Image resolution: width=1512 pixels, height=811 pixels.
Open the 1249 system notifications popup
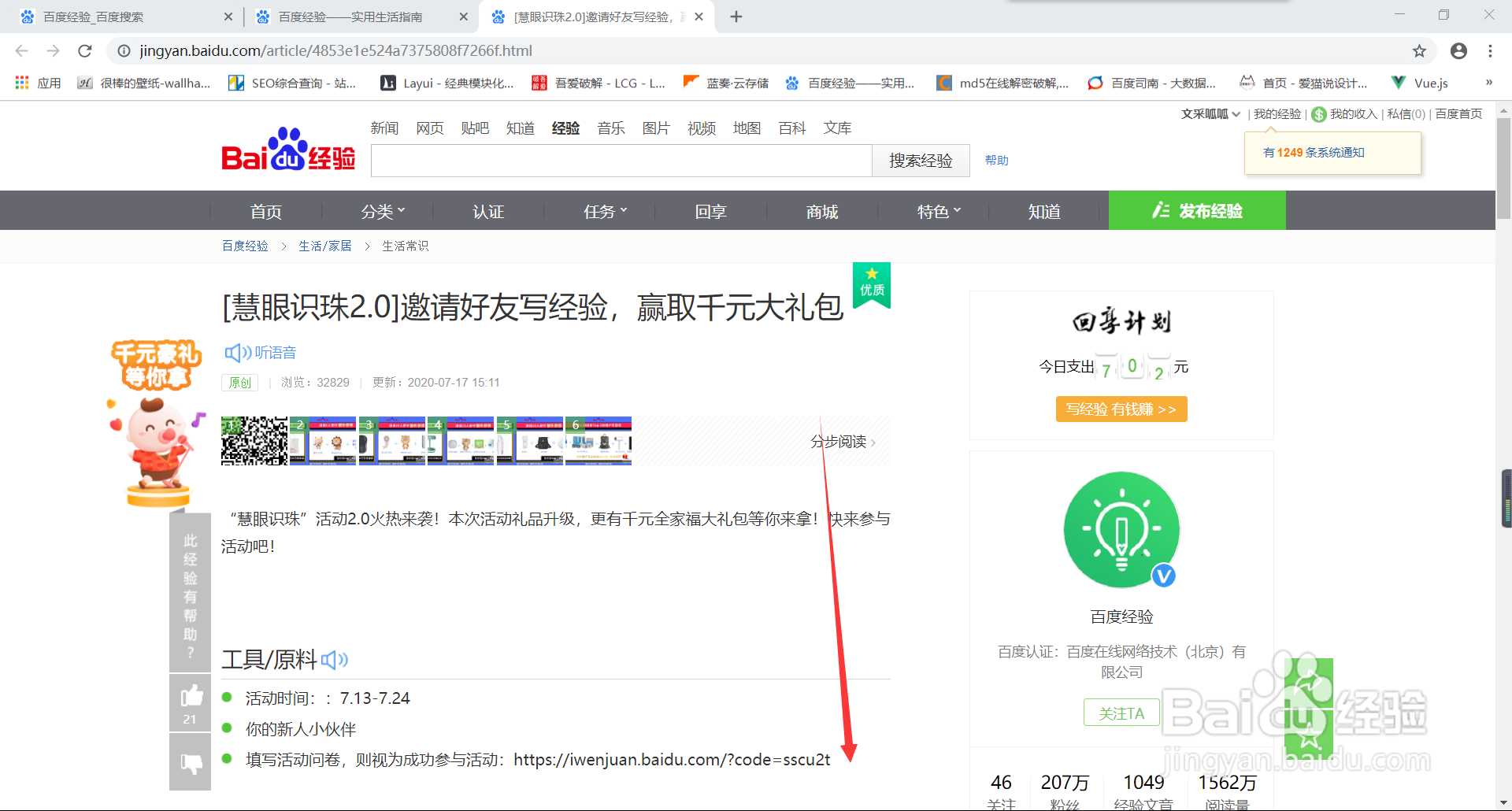(x=1333, y=153)
